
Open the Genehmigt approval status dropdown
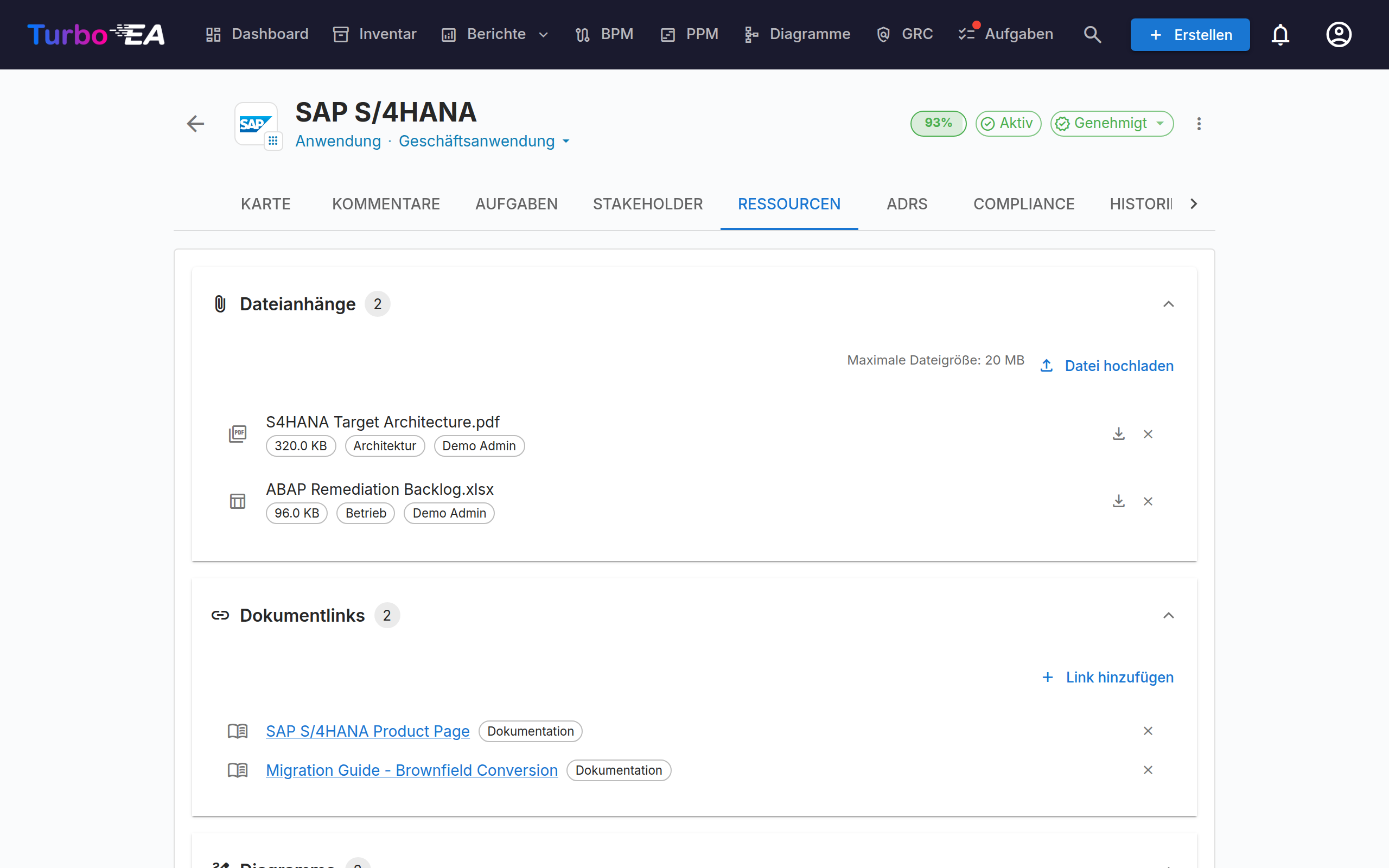pos(1112,124)
